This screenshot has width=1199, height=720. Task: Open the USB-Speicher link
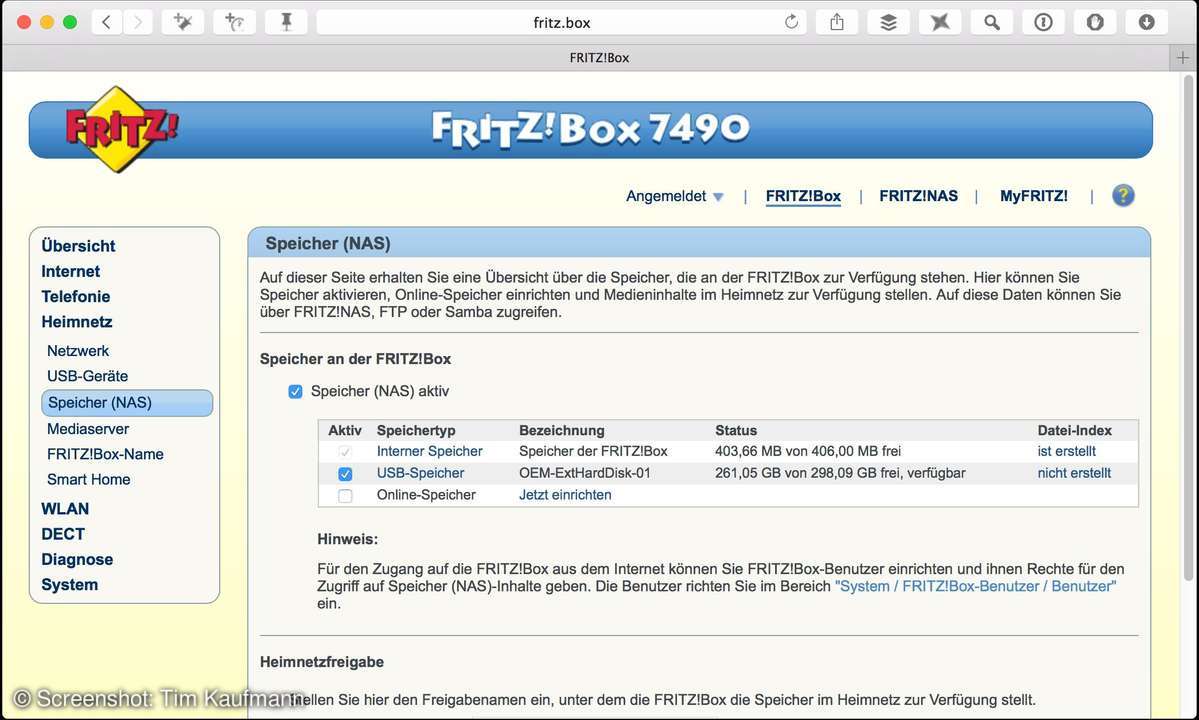tap(421, 473)
